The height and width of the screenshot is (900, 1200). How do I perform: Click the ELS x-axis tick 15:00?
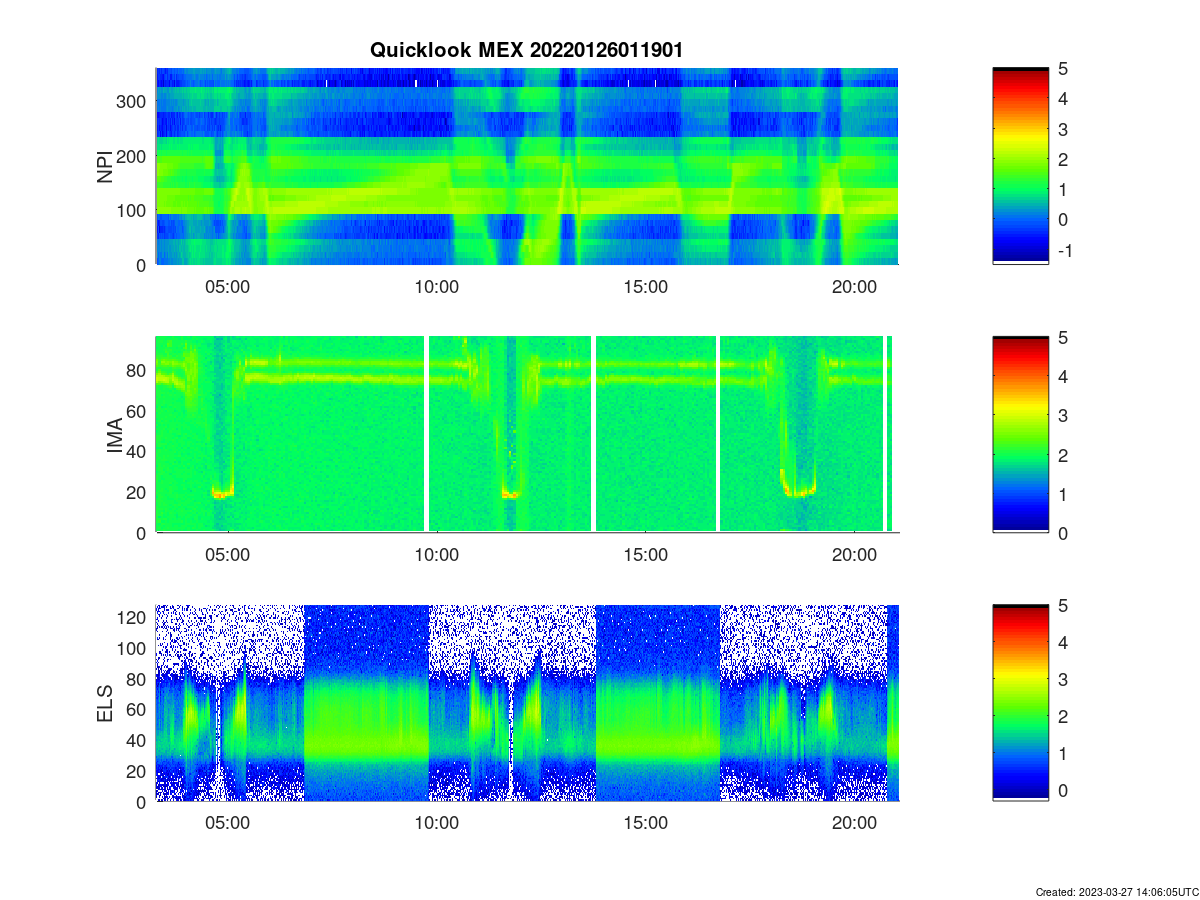[646, 822]
